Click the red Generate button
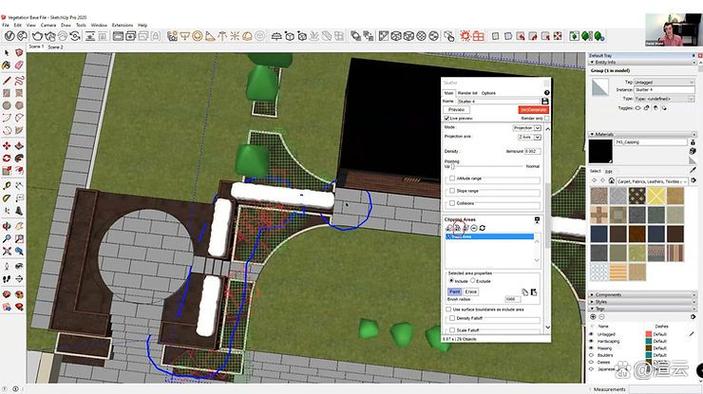 point(533,109)
